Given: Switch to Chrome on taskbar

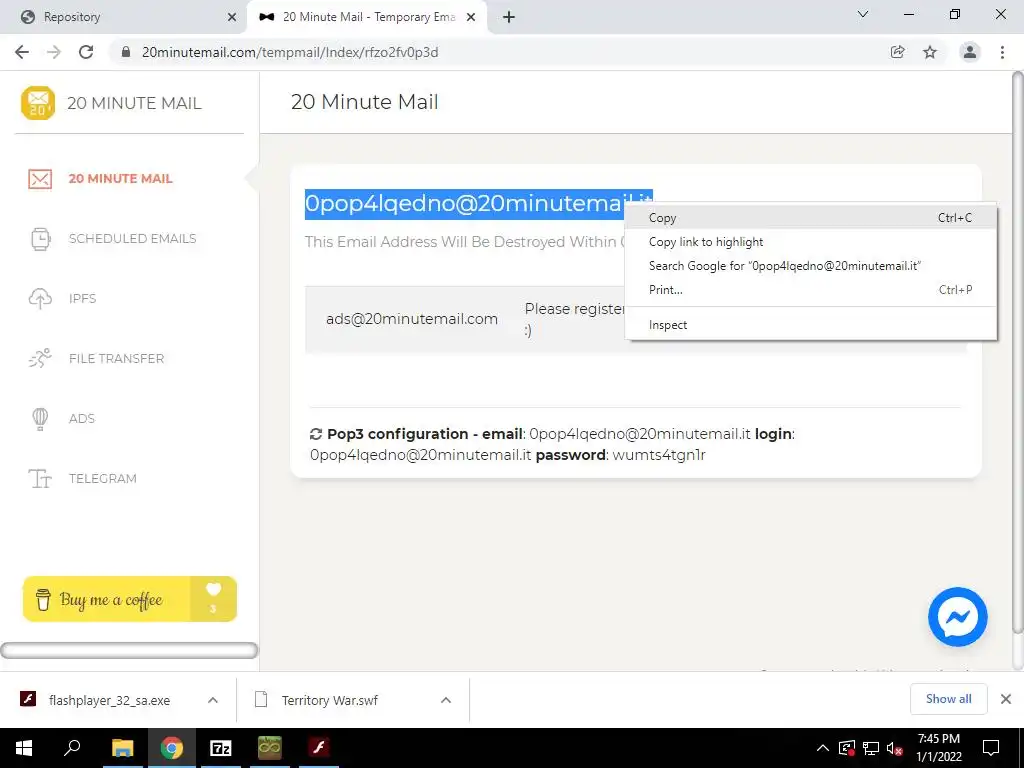Looking at the screenshot, I should tap(172, 748).
